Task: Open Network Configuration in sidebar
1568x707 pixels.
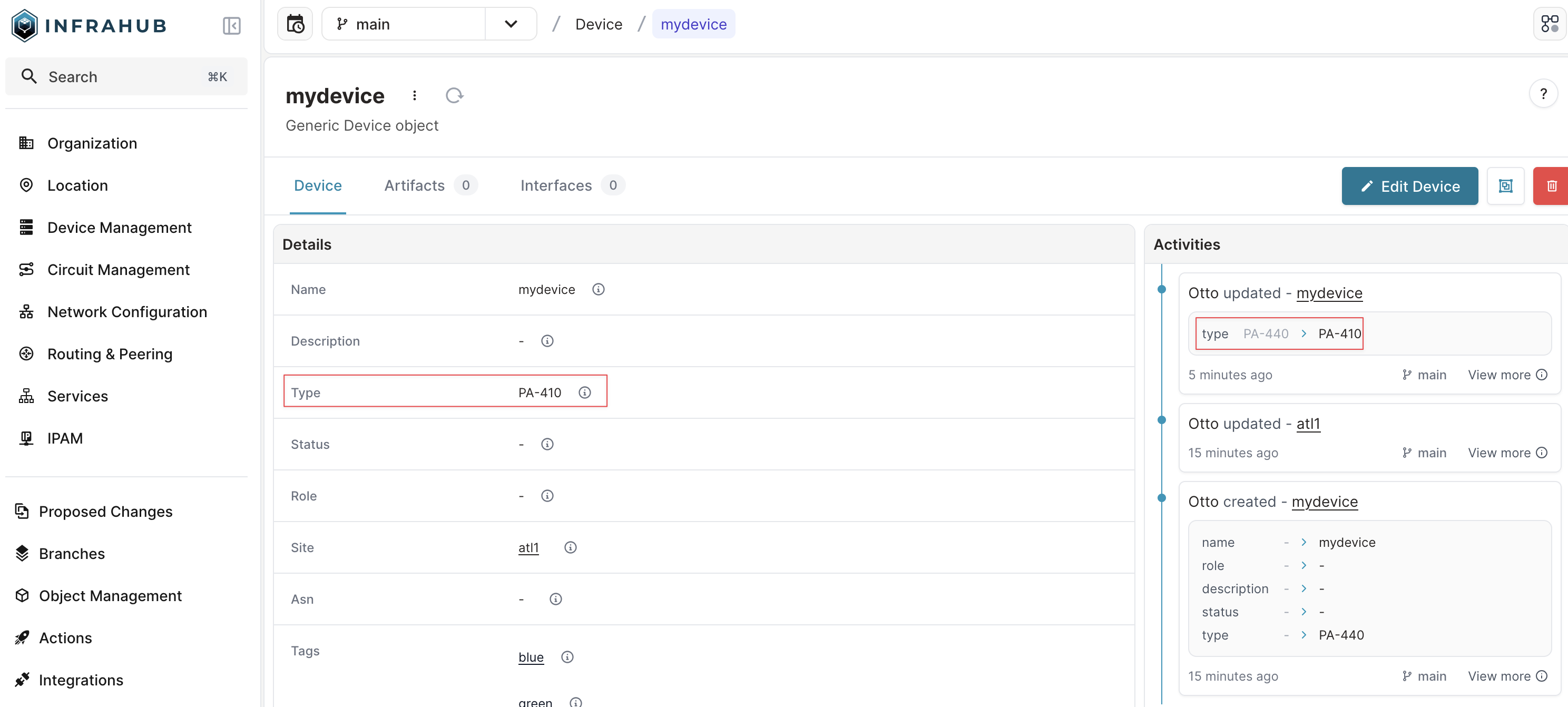Action: coord(126,311)
